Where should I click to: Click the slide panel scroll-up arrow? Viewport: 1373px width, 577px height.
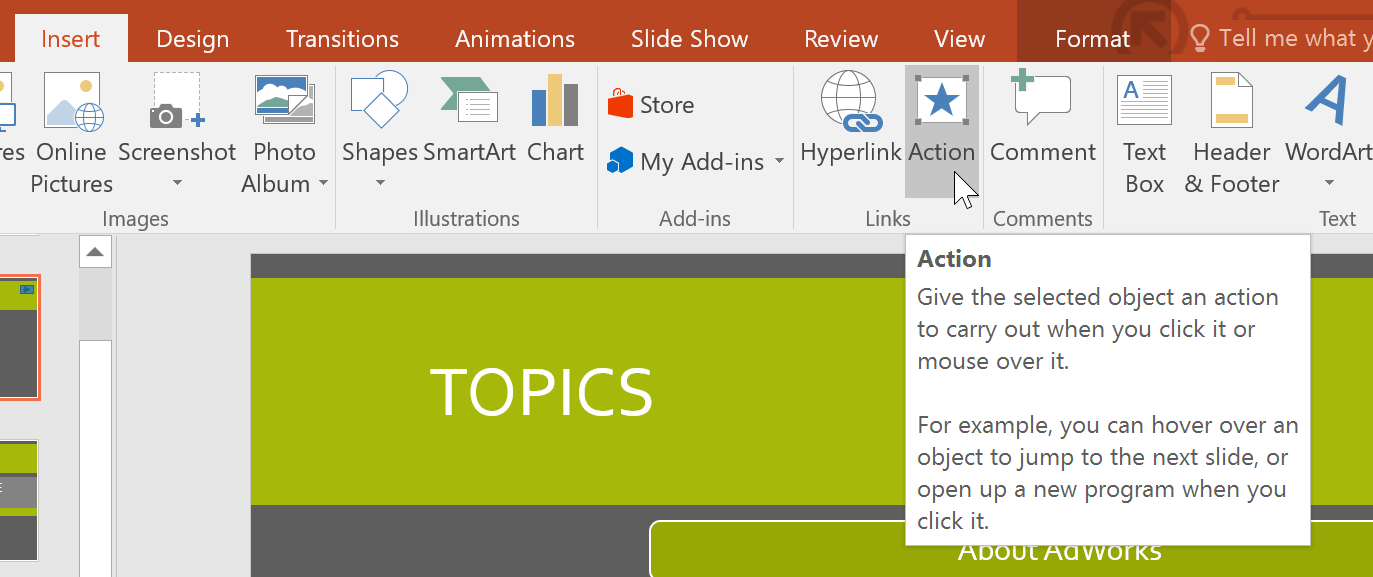pyautogui.click(x=95, y=251)
